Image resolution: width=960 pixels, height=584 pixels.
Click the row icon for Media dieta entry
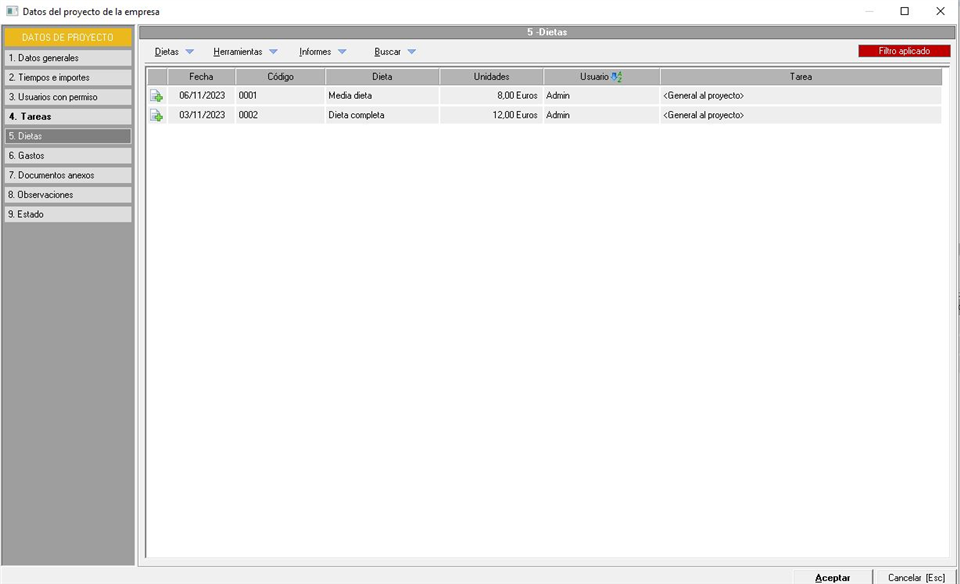156,96
